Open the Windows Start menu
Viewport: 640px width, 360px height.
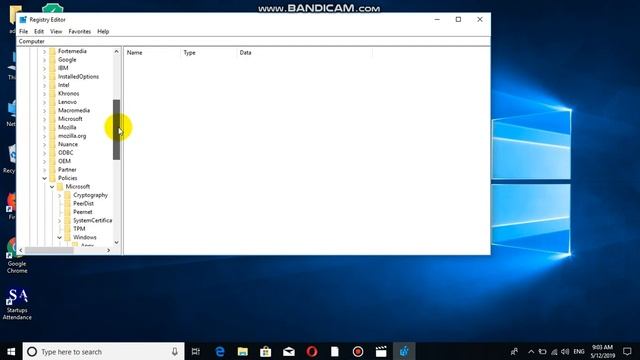click(11, 351)
